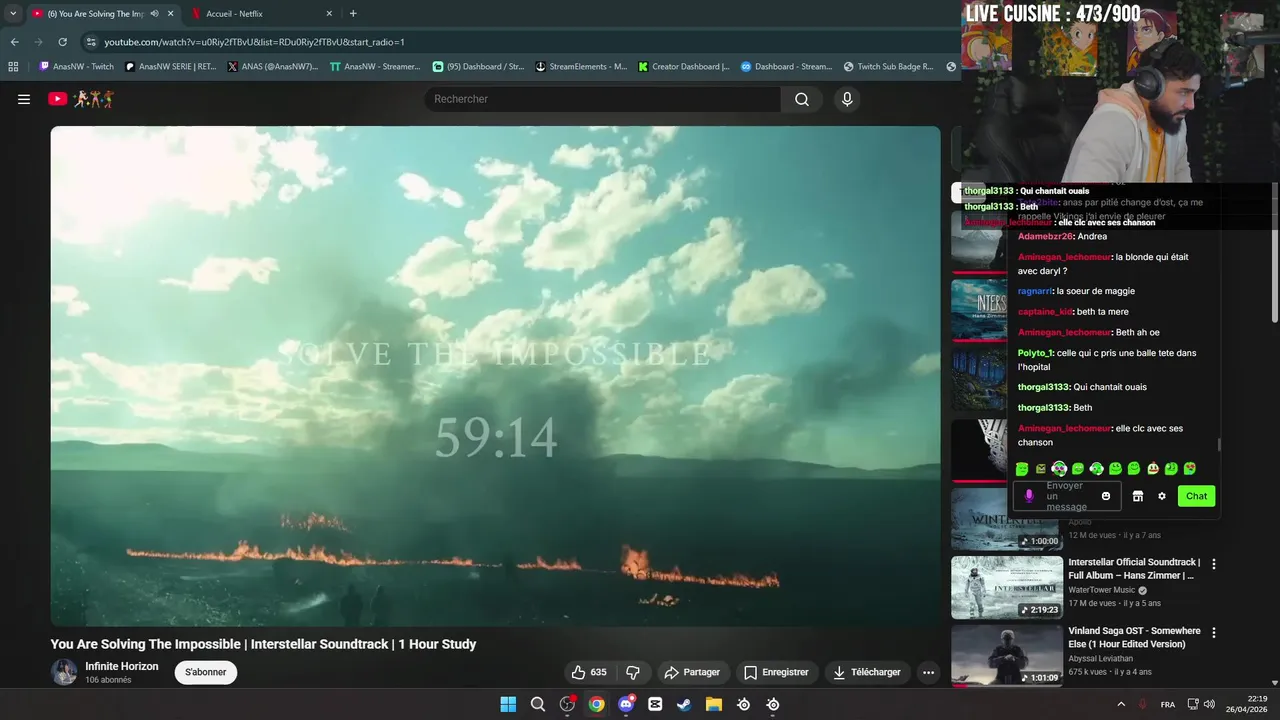
Task: Like the video with thumbs up
Action: tap(589, 672)
